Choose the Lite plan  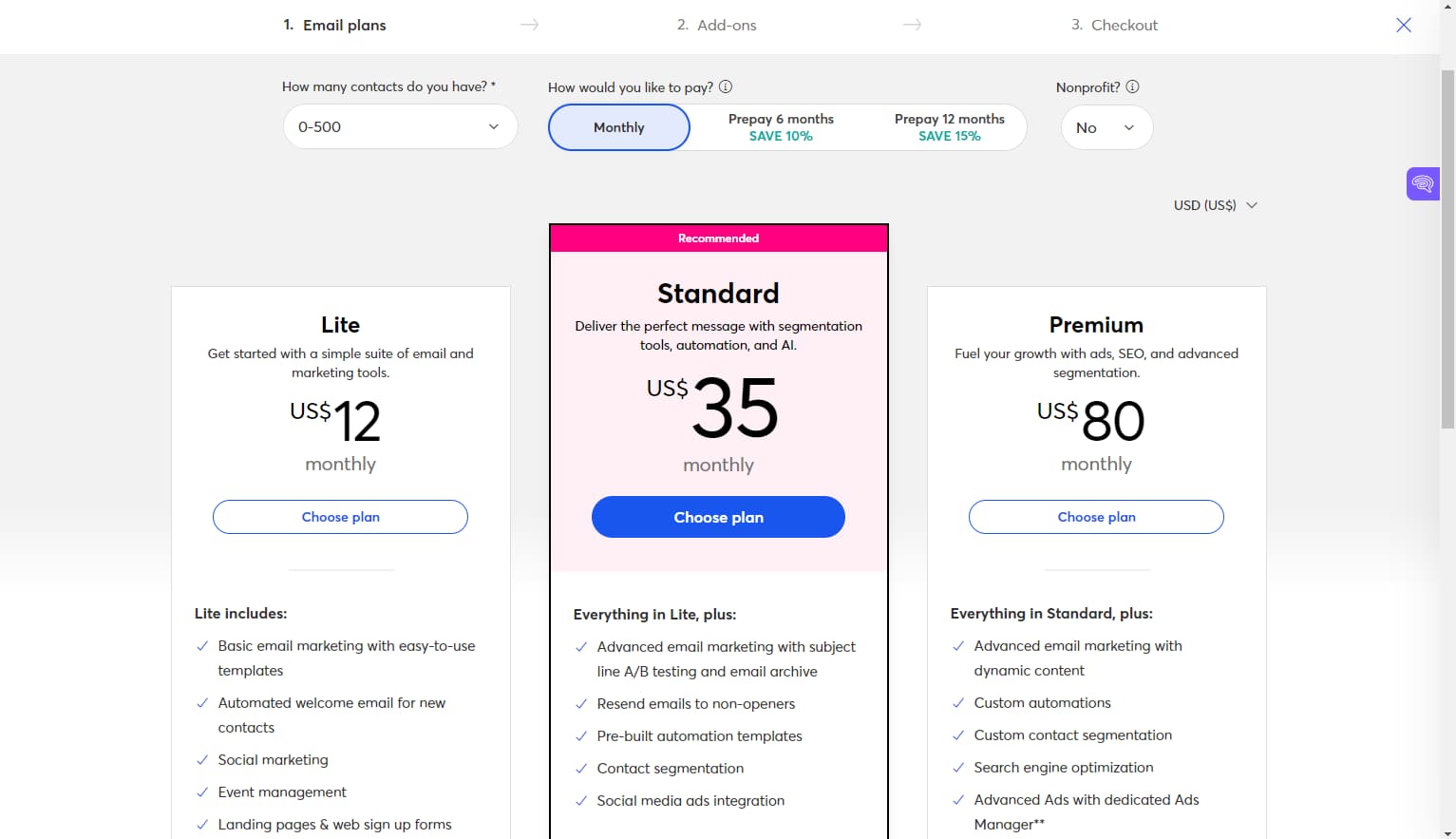[340, 516]
